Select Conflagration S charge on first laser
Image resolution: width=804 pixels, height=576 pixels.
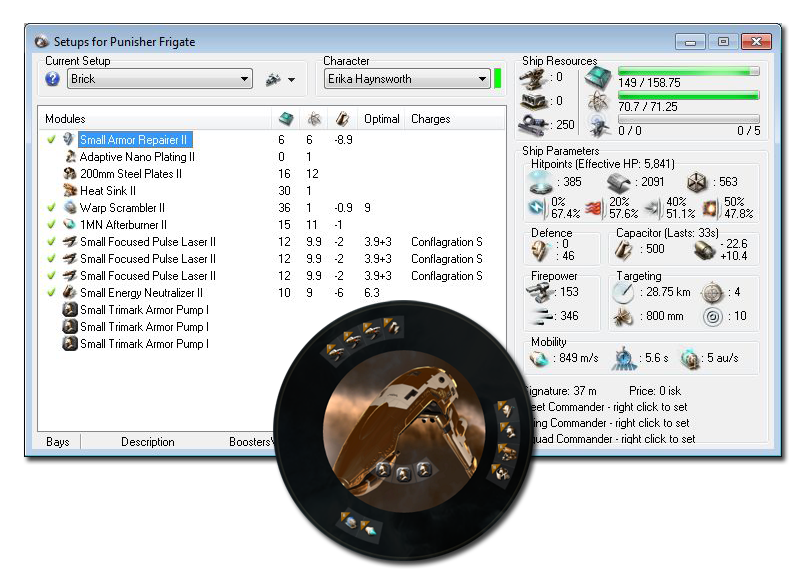[x=447, y=242]
